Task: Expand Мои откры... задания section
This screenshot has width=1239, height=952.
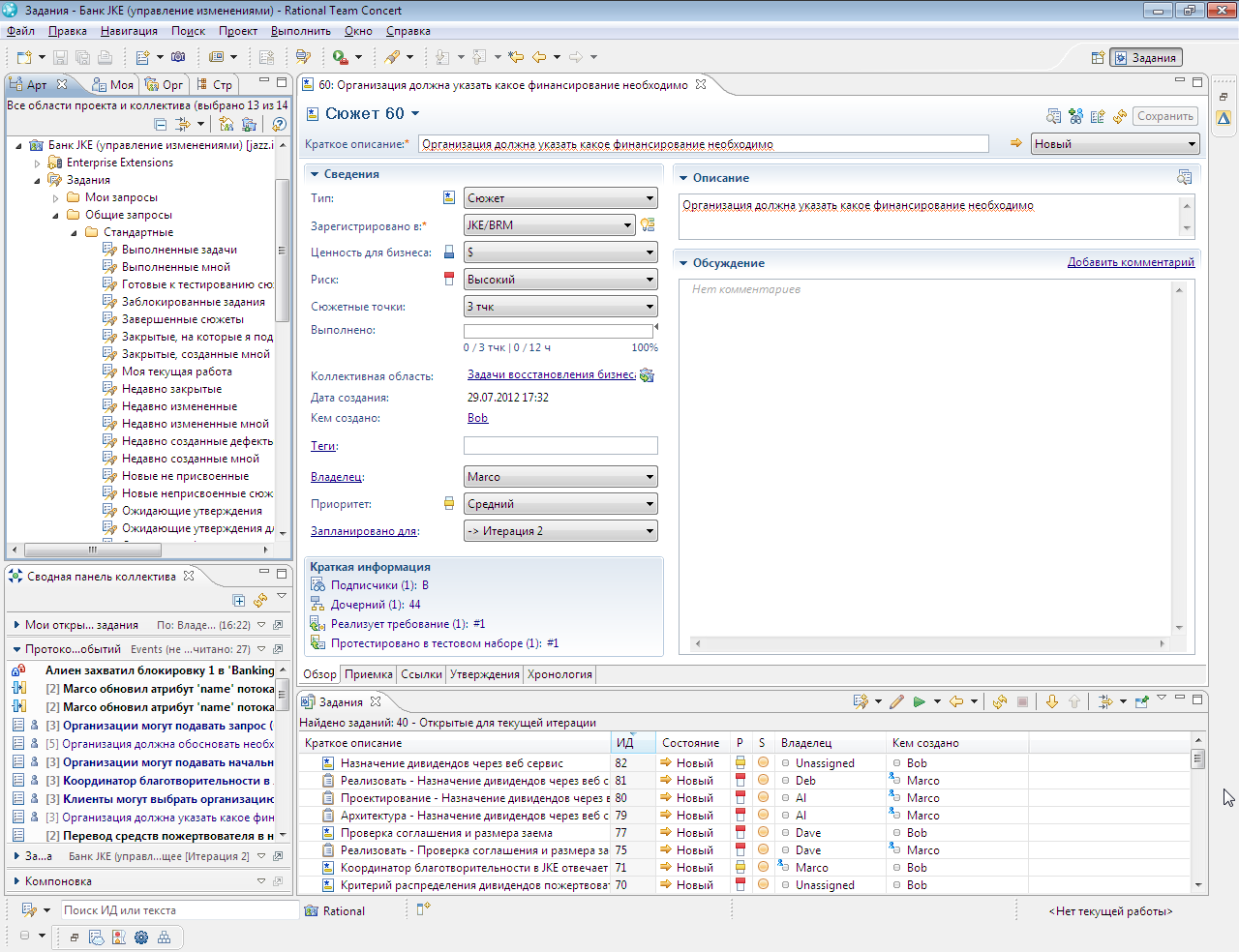Action: [16, 625]
